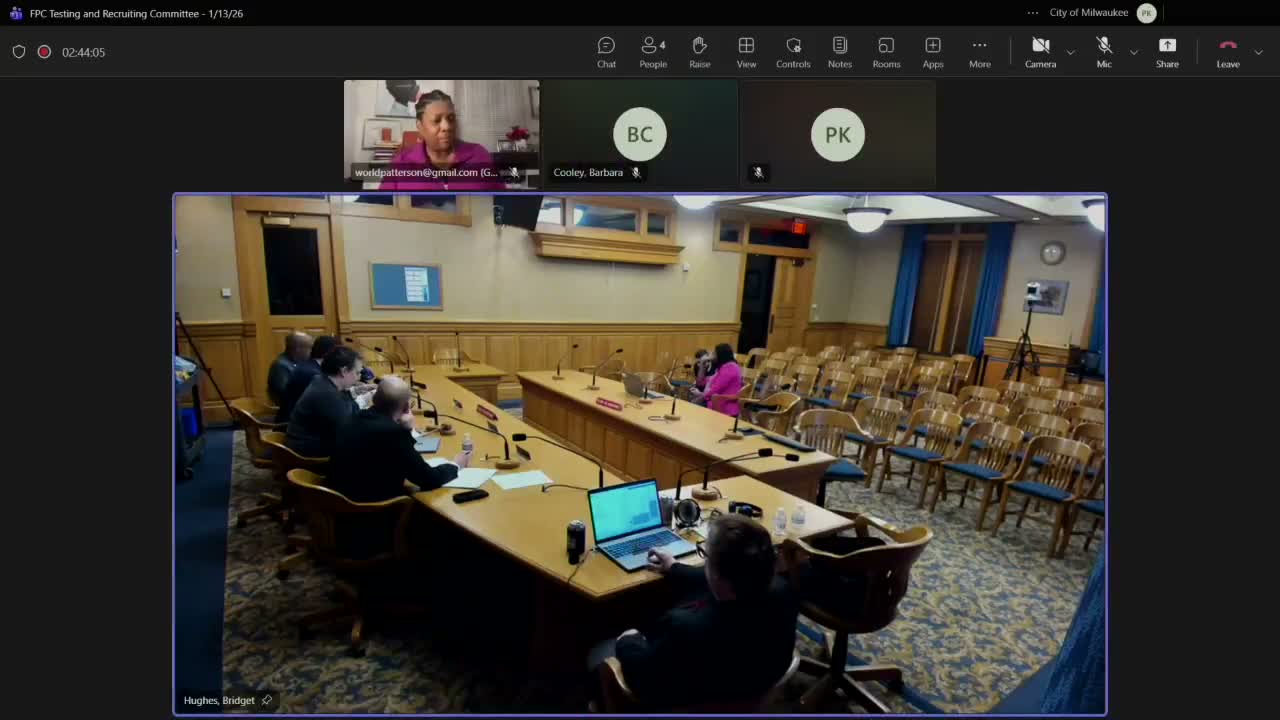The width and height of the screenshot is (1280, 720).
Task: Click the shield meeting security icon
Action: [x=19, y=52]
